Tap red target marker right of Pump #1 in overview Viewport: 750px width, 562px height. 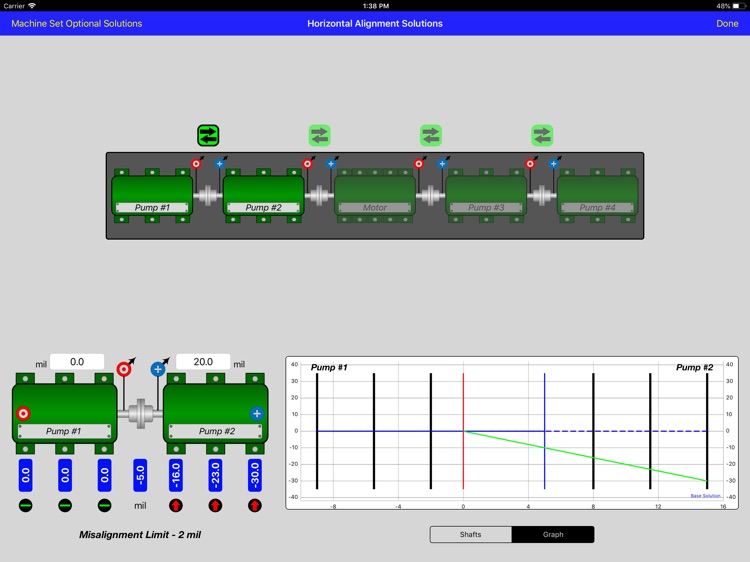[x=196, y=164]
